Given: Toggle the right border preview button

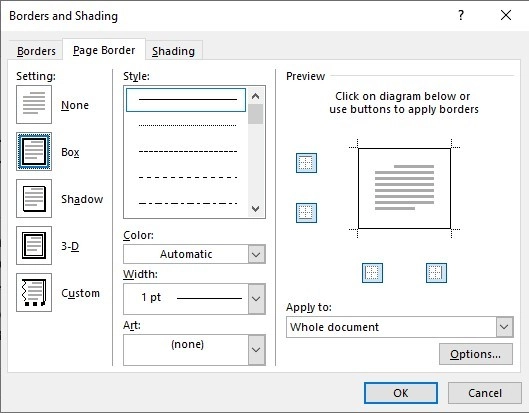Looking at the screenshot, I should [436, 273].
